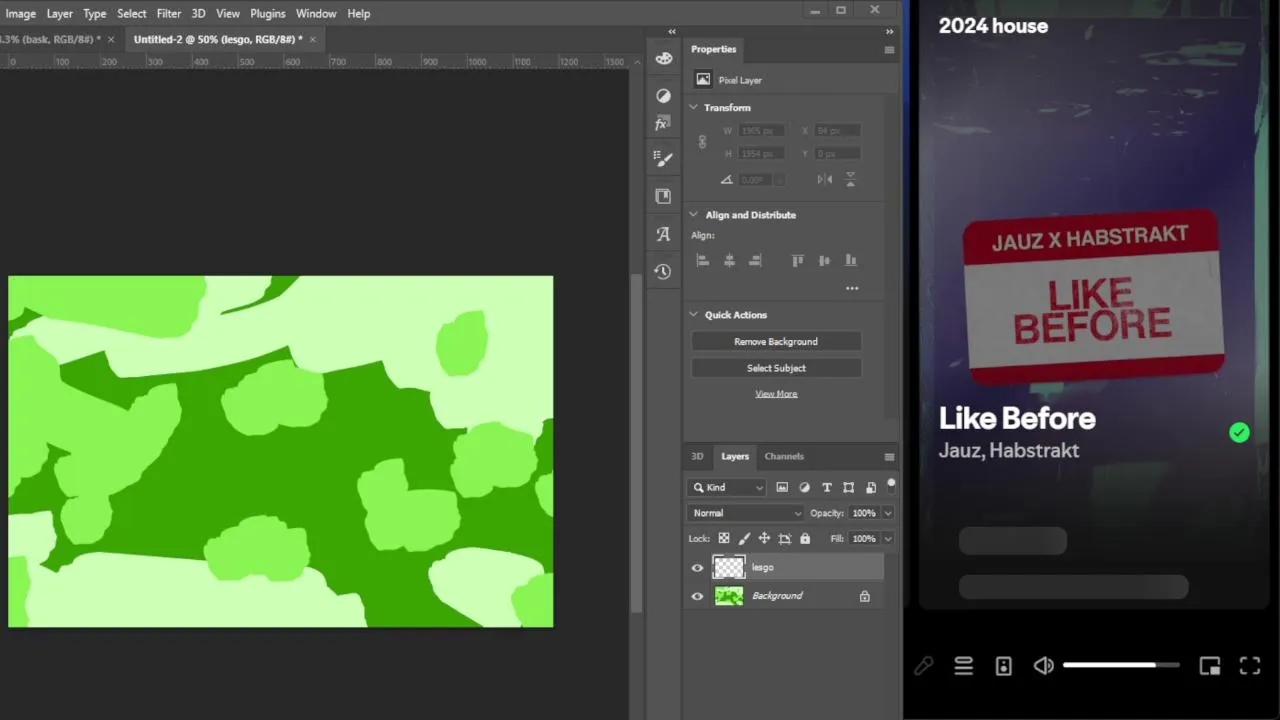Open the Plugins menu
The height and width of the screenshot is (720, 1280).
(268, 13)
